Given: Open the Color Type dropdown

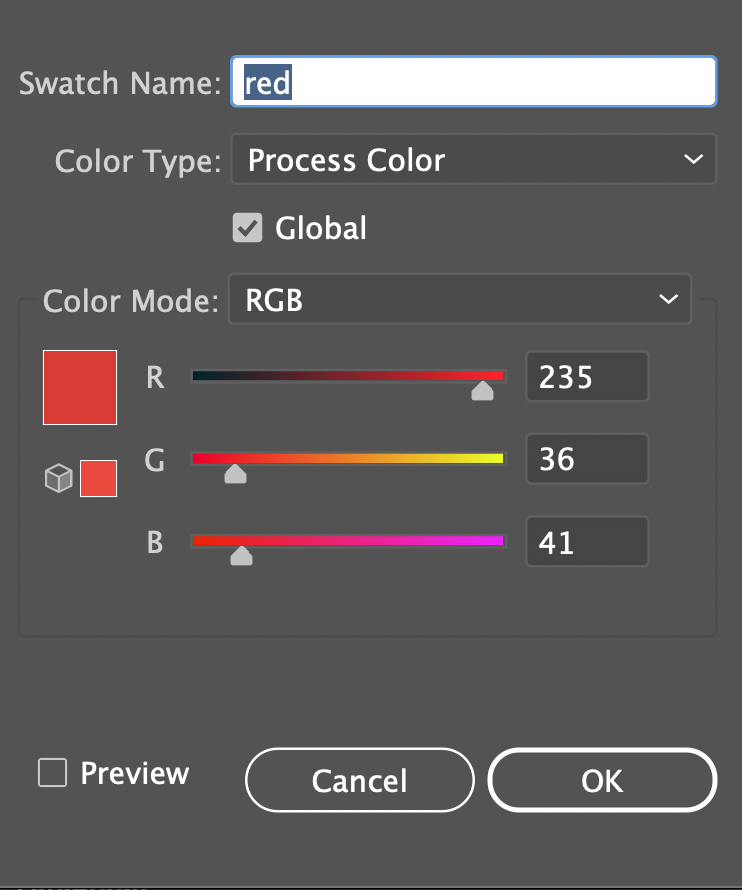Looking at the screenshot, I should tap(473, 159).
